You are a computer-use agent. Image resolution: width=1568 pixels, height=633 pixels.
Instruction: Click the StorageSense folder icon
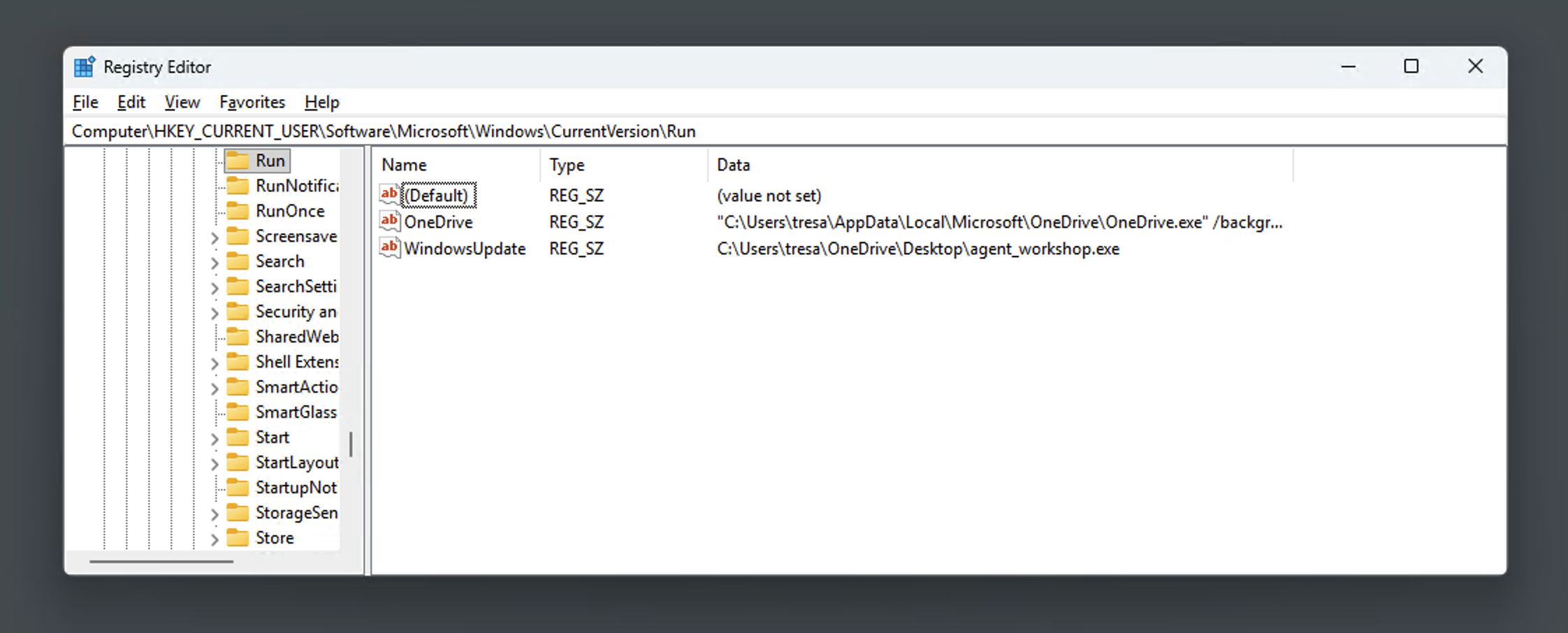238,513
